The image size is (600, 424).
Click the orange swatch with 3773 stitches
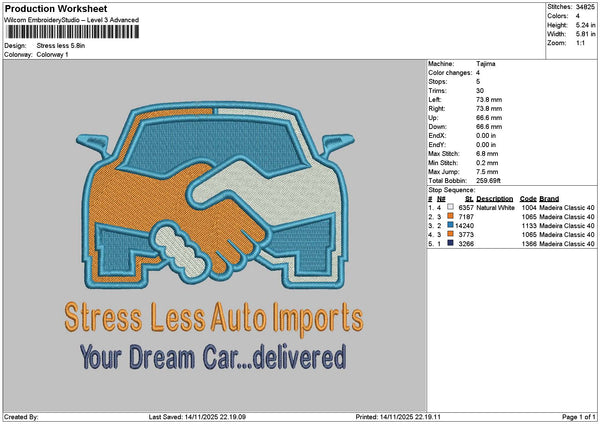point(451,234)
